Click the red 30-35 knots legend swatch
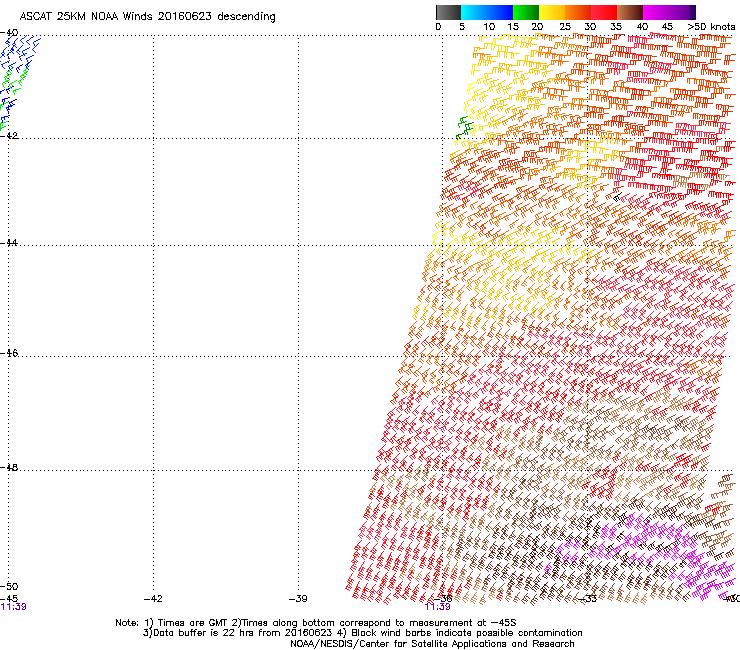740x650 pixels. click(x=604, y=12)
